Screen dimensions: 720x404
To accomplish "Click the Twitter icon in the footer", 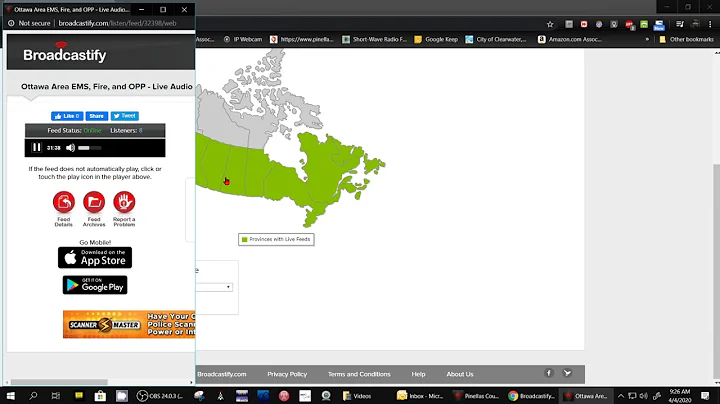I will point(567,373).
